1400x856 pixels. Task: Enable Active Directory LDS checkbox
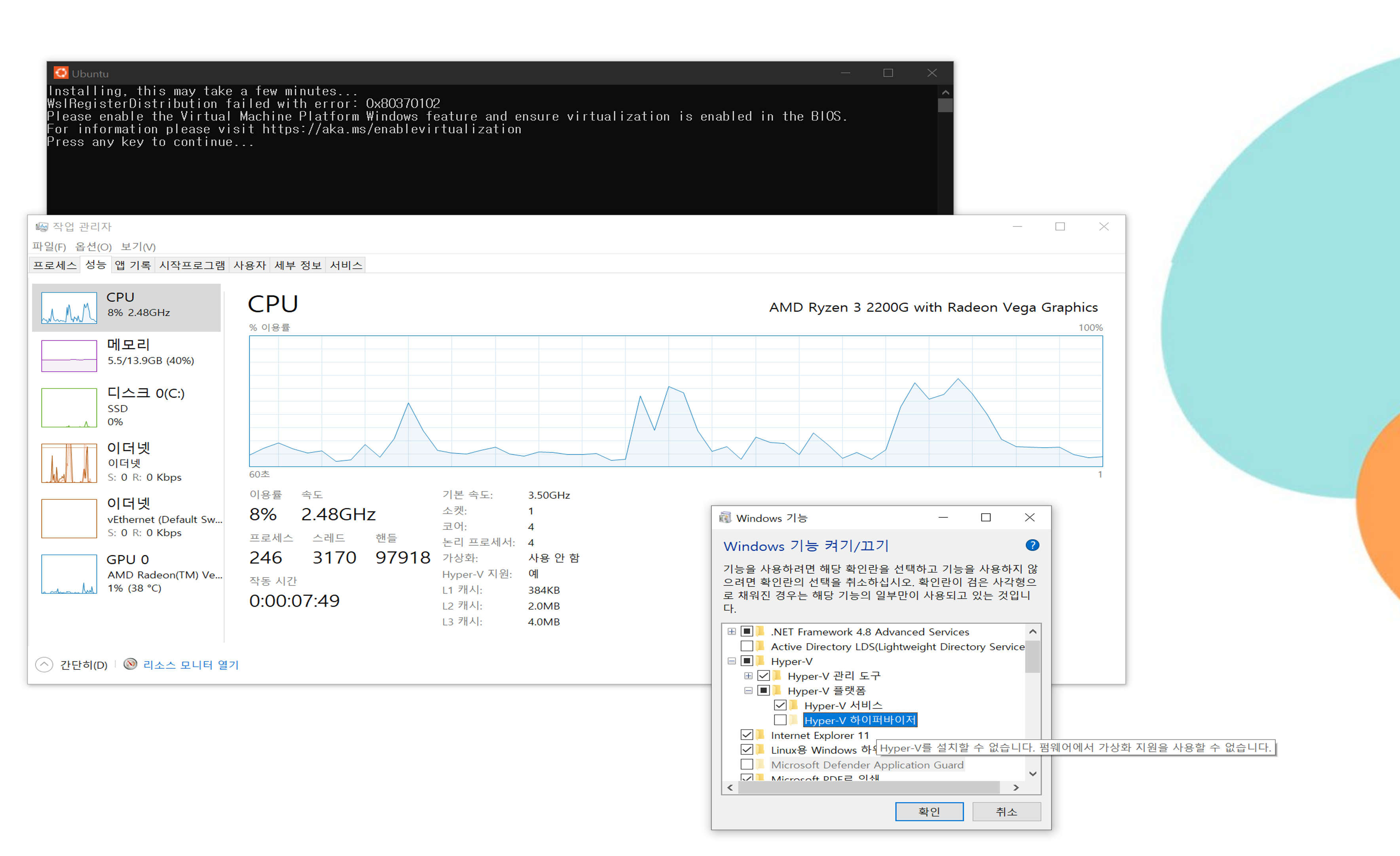[747, 646]
